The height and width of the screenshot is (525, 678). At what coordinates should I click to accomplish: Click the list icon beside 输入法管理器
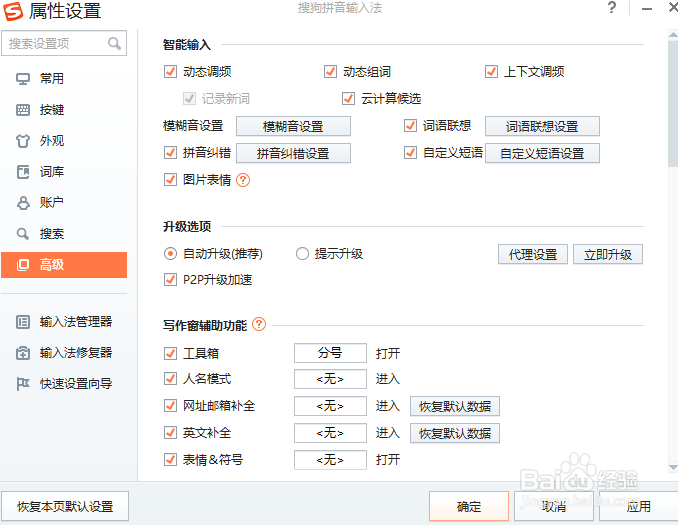coord(23,322)
